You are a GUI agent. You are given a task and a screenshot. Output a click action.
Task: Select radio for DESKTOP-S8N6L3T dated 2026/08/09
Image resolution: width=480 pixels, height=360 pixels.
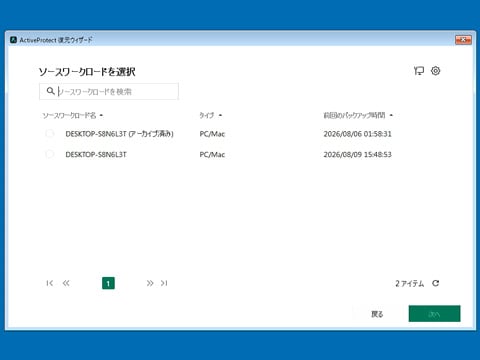coord(50,154)
